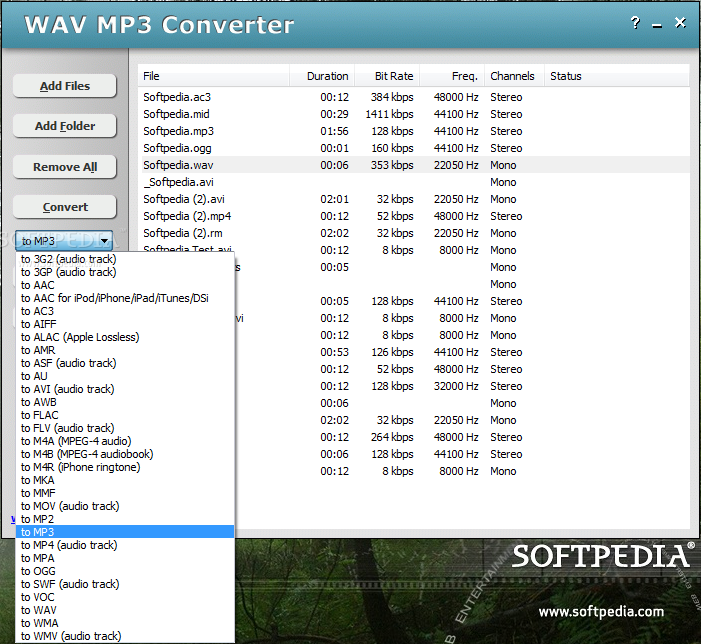Viewport: 701px width, 644px height.
Task: Pick 'to OGG' output format
Action: 125,571
